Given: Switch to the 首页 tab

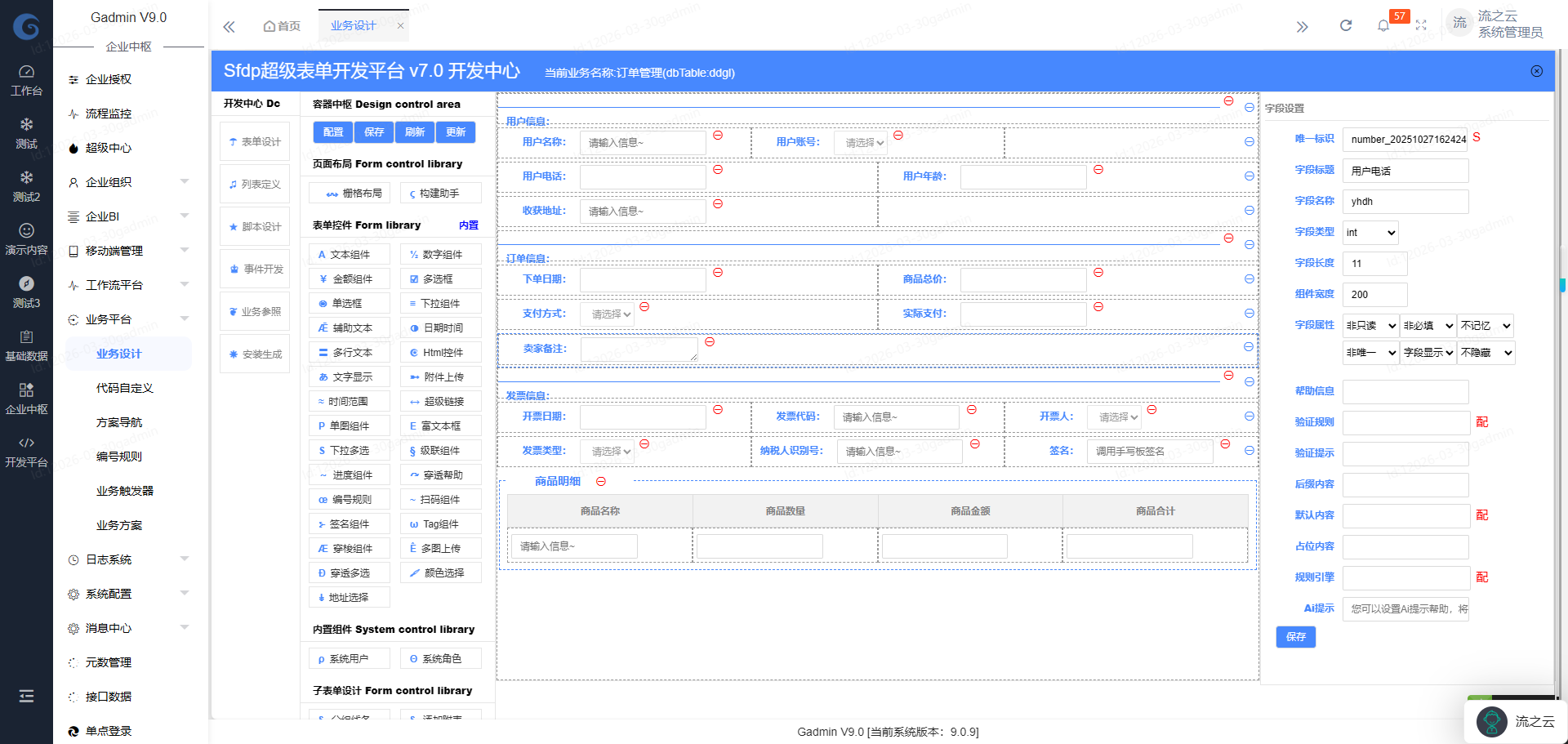Looking at the screenshot, I should coord(282,26).
